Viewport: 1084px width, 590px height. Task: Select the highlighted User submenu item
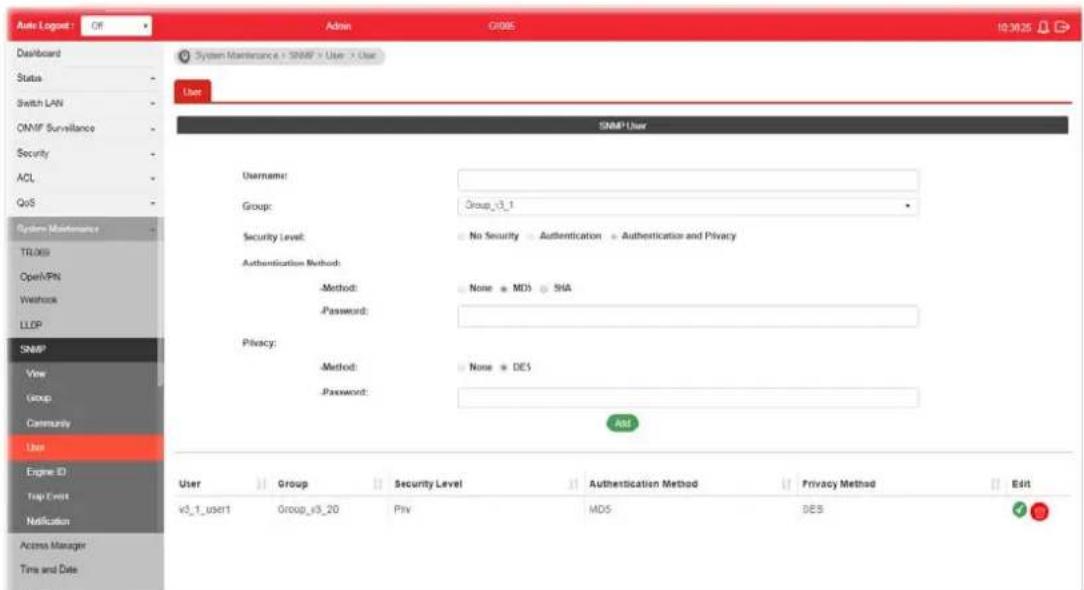[86, 448]
